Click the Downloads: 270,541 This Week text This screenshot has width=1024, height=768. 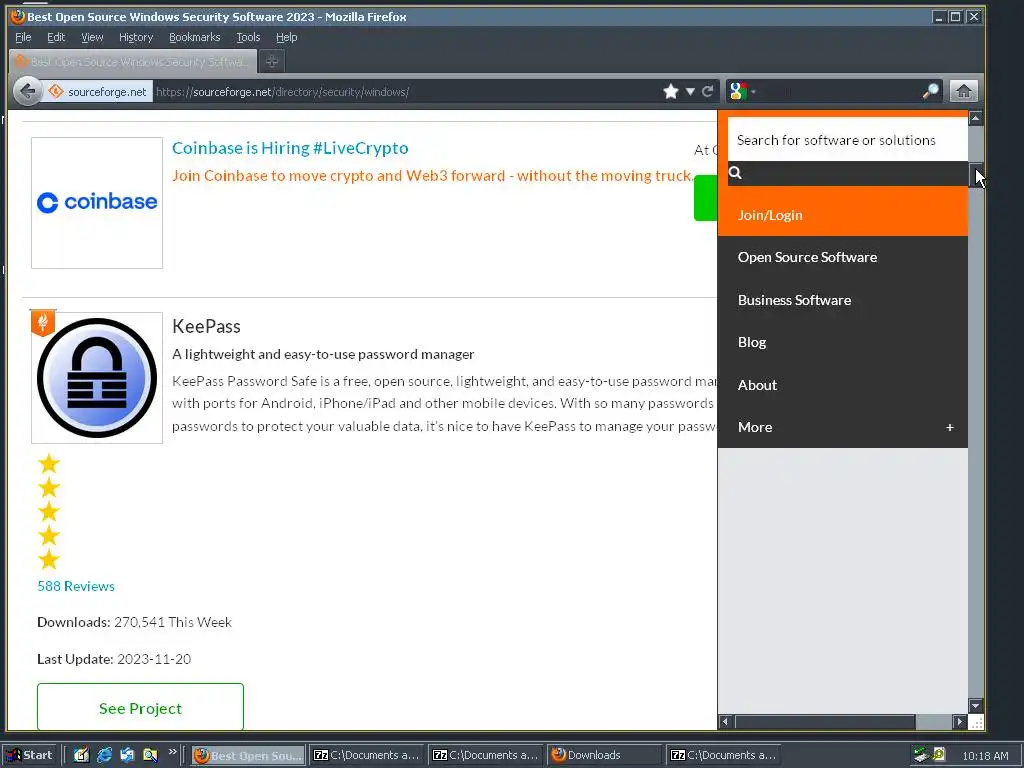coord(135,622)
